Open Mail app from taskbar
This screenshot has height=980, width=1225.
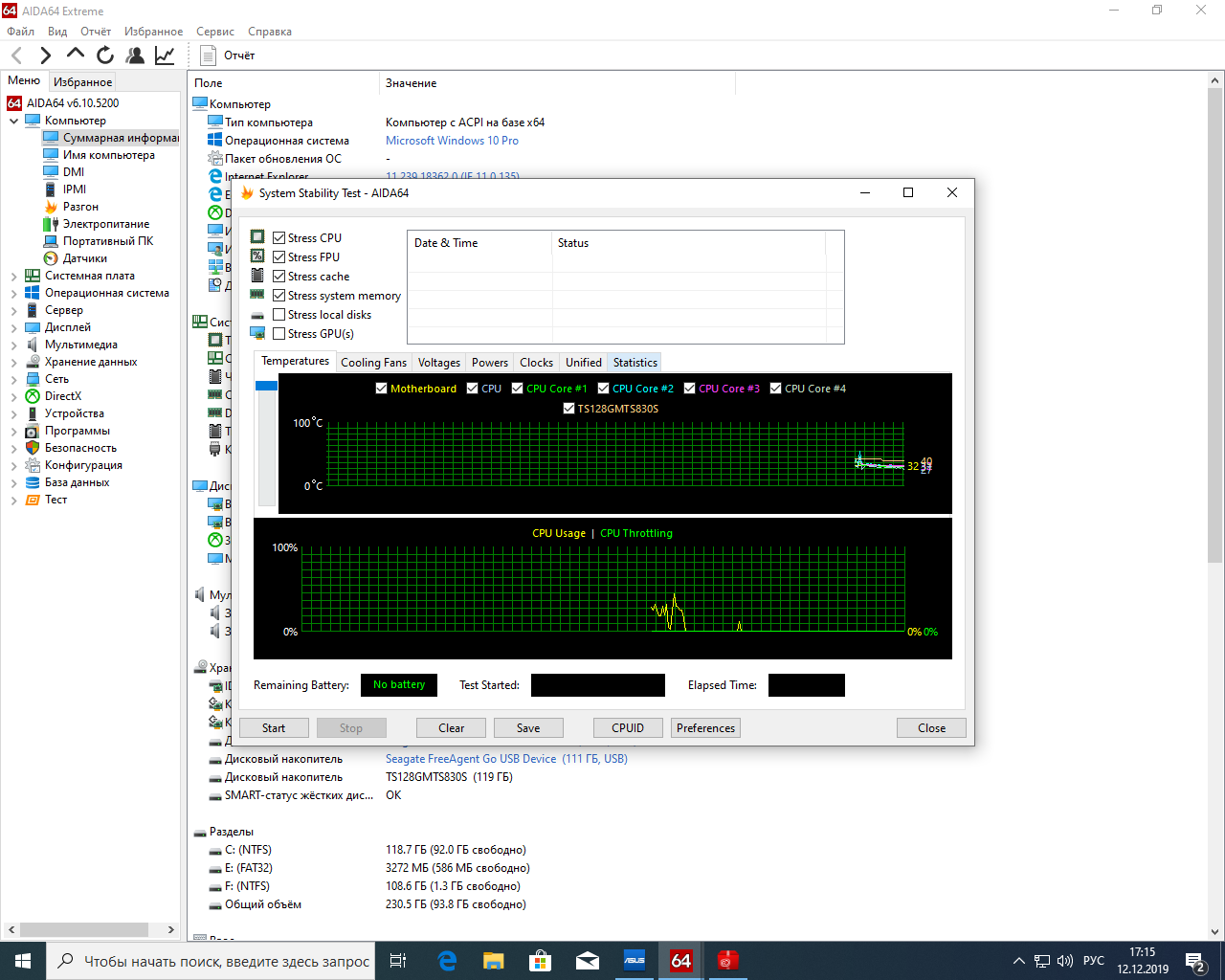pos(587,961)
